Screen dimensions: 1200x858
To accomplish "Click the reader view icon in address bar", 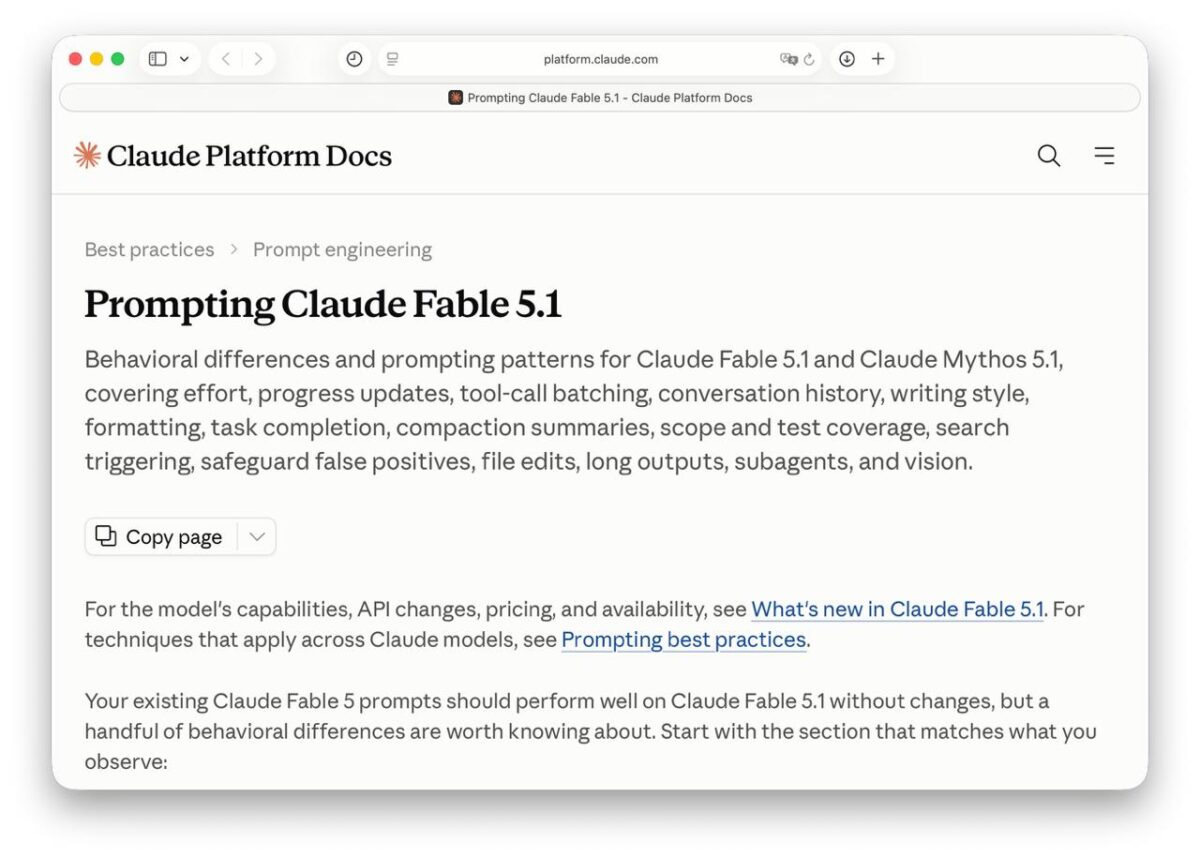I will [392, 59].
